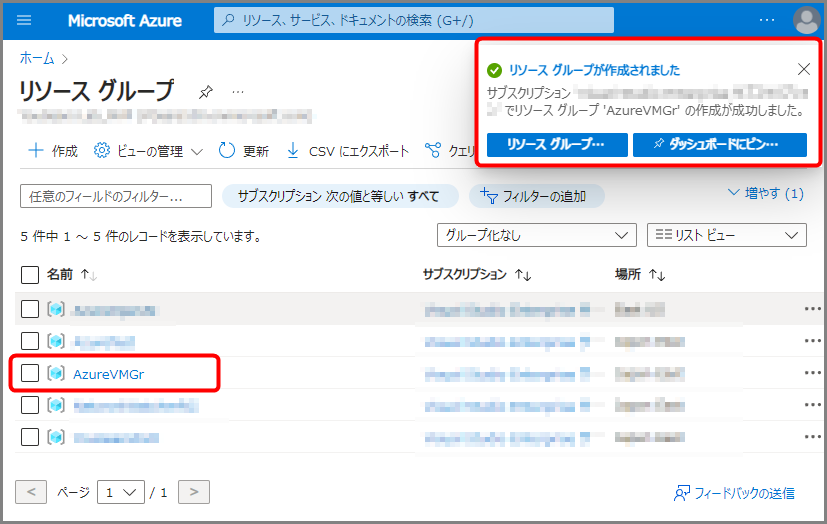Go to next page button
This screenshot has height=524, width=827.
click(194, 492)
